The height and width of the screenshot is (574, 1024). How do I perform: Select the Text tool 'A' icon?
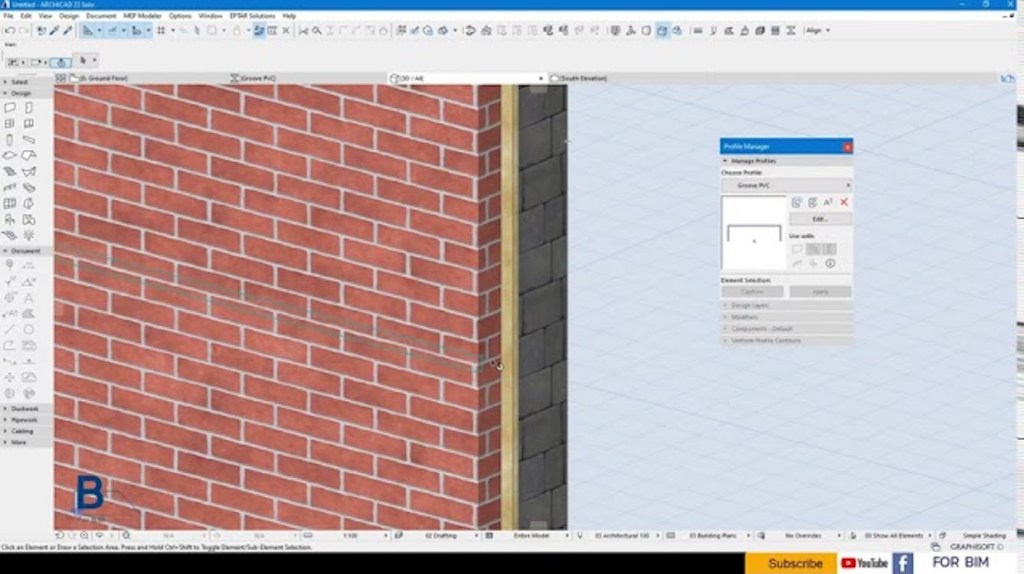(x=29, y=298)
